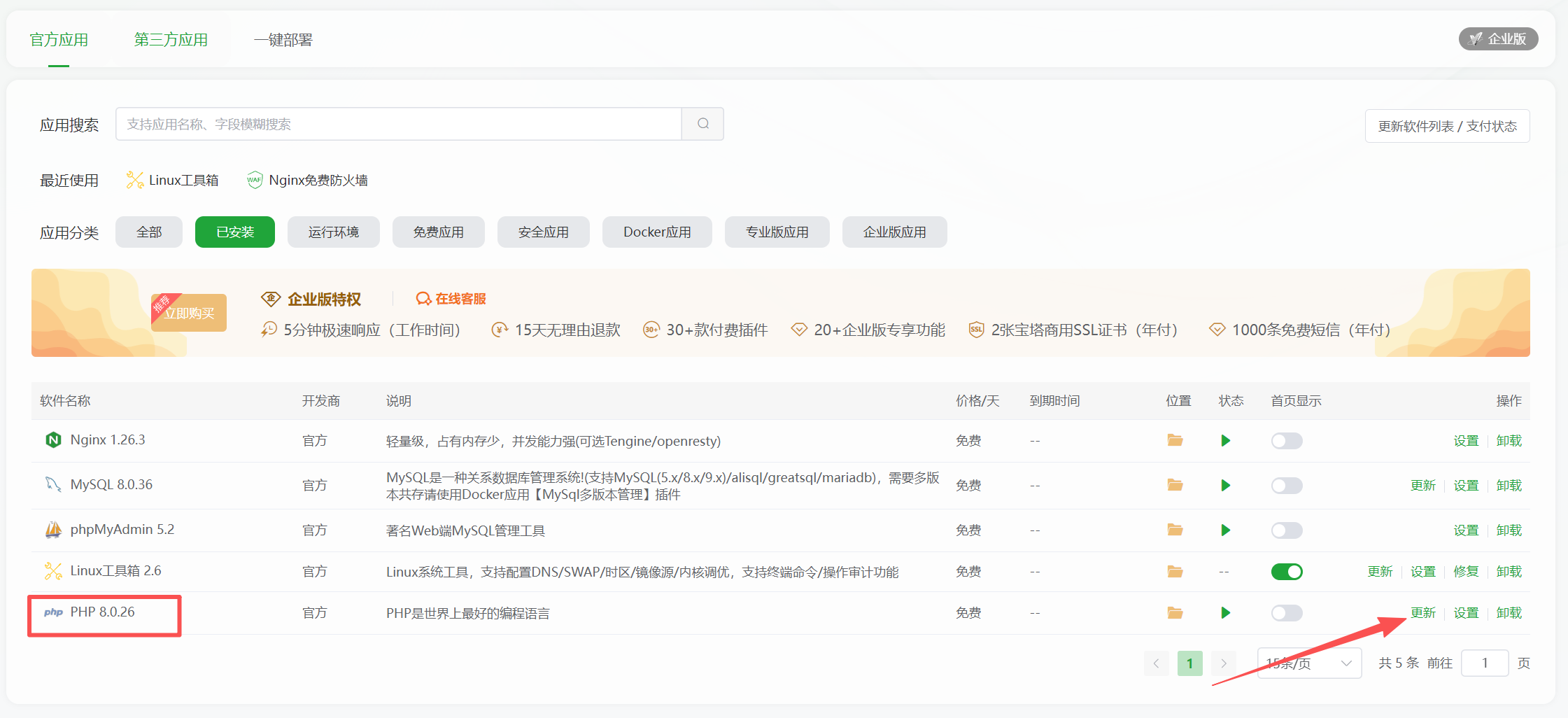Click 更新 link for PHP 8.0.26

point(1422,613)
